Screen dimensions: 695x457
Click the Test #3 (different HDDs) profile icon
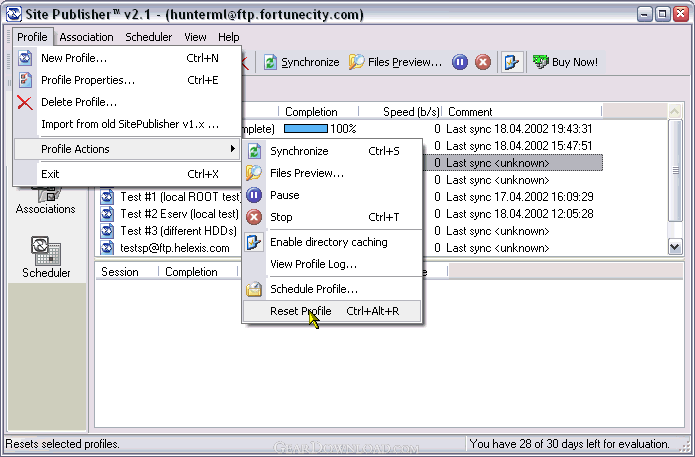point(107,231)
